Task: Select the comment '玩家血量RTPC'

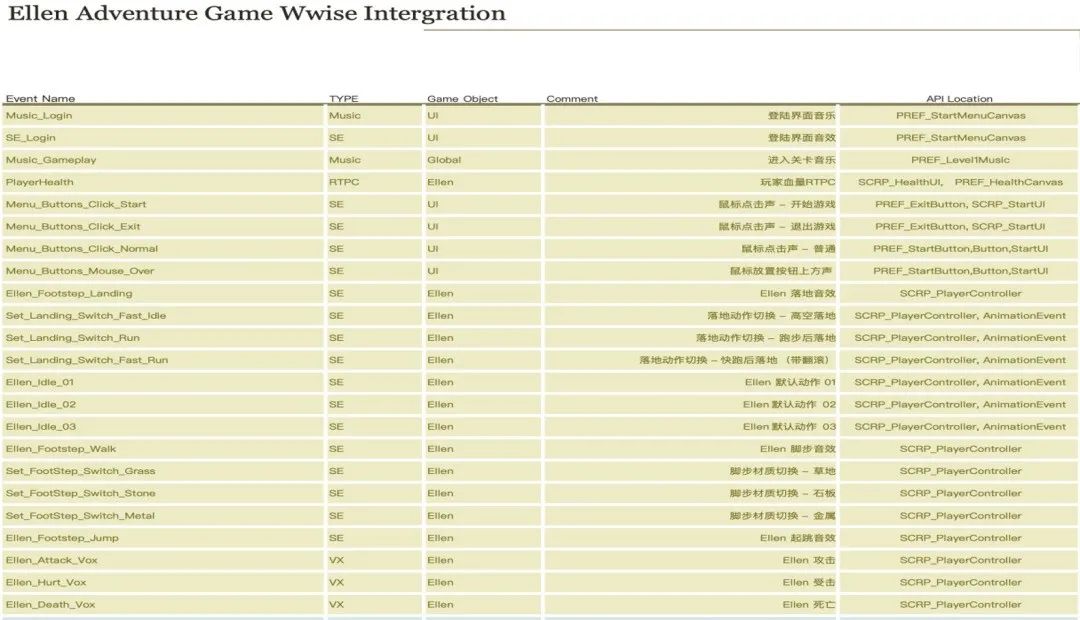Action: 797,182
